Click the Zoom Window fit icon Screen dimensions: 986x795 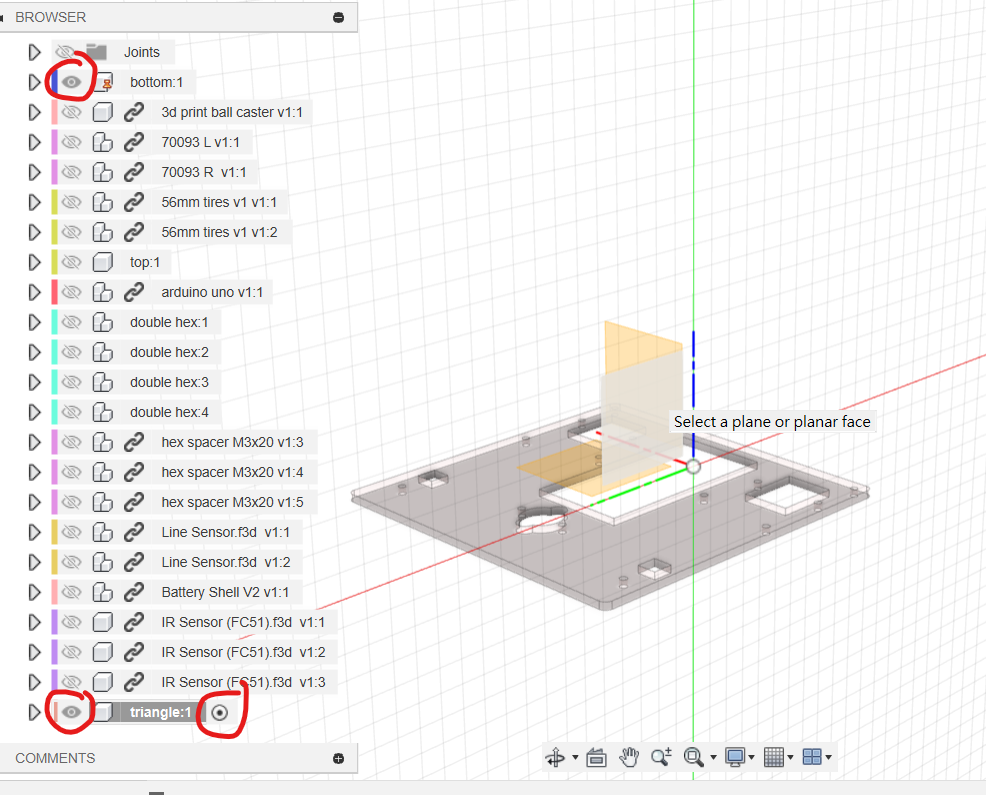[x=693, y=757]
